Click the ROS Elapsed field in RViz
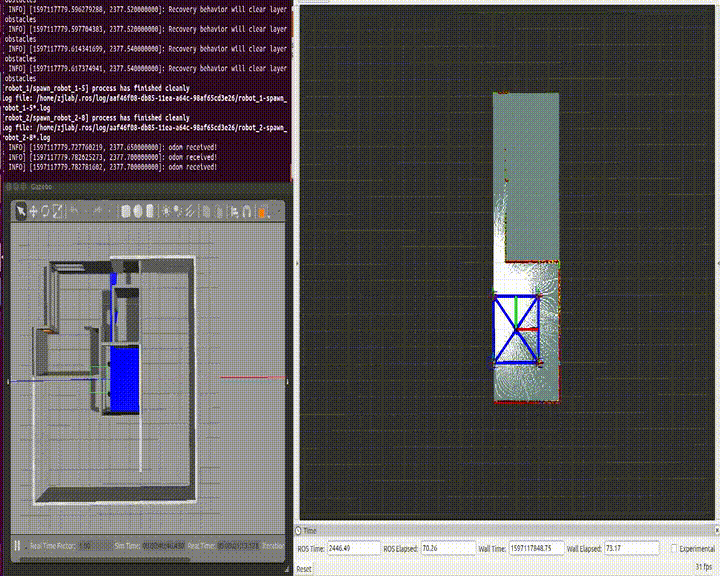The height and width of the screenshot is (576, 720). pyautogui.click(x=448, y=548)
